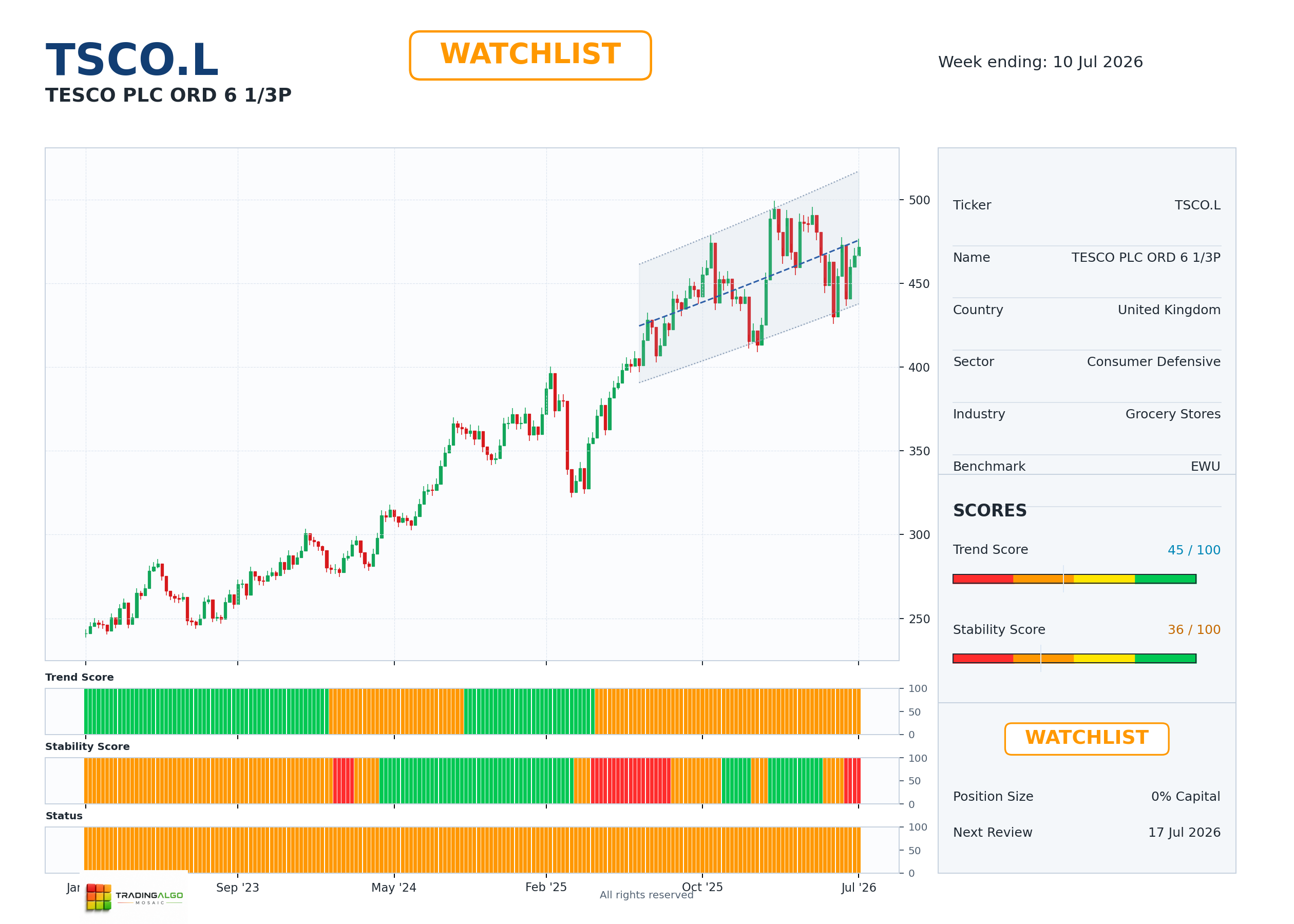This screenshot has width=1294, height=924.
Task: Click the orange WATCHLIST badge at top
Action: click(x=530, y=55)
